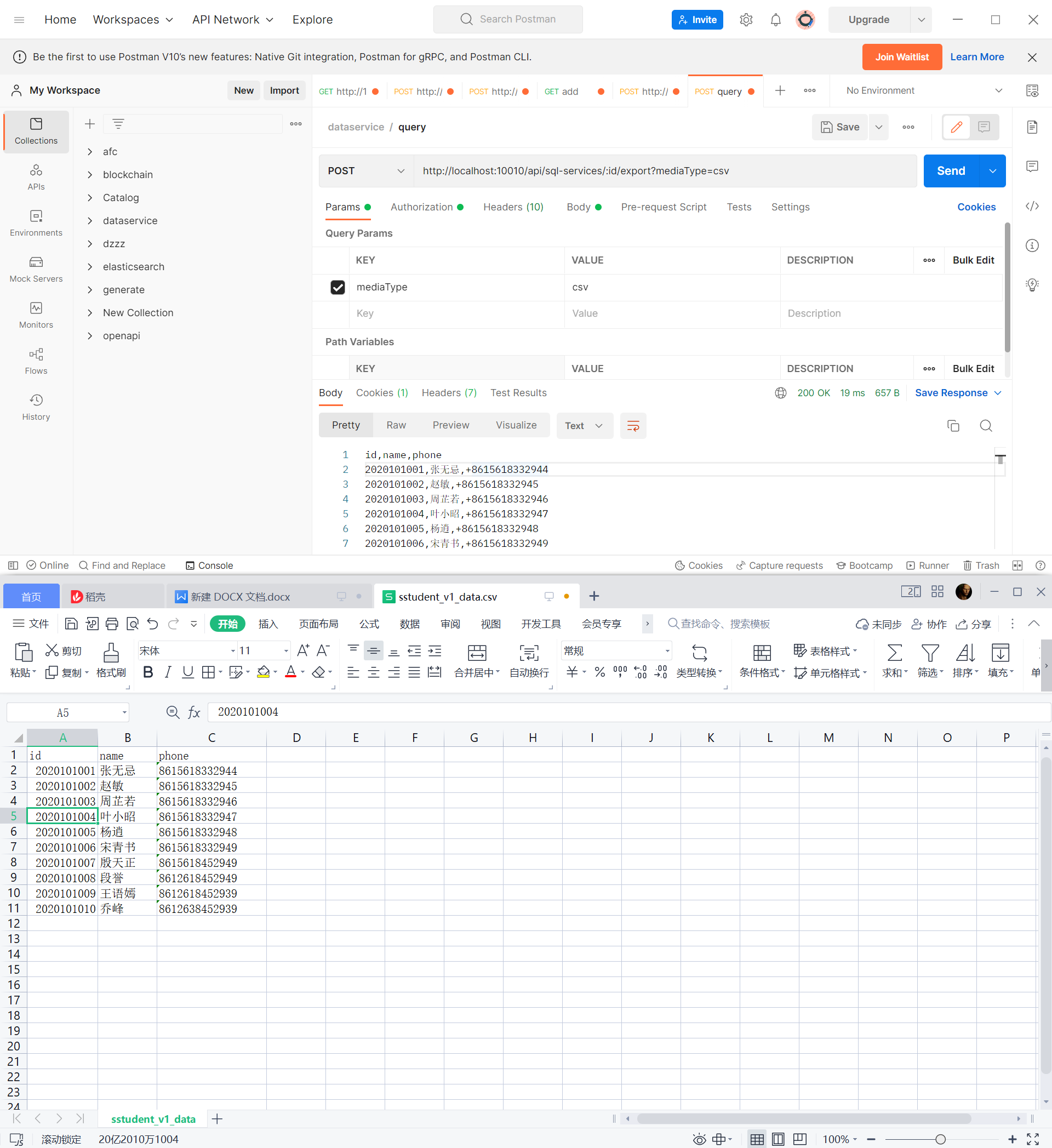Toggle reading mode eye icon in the WPS status bar
Screen dimensions: 1052x1148
699,1139
